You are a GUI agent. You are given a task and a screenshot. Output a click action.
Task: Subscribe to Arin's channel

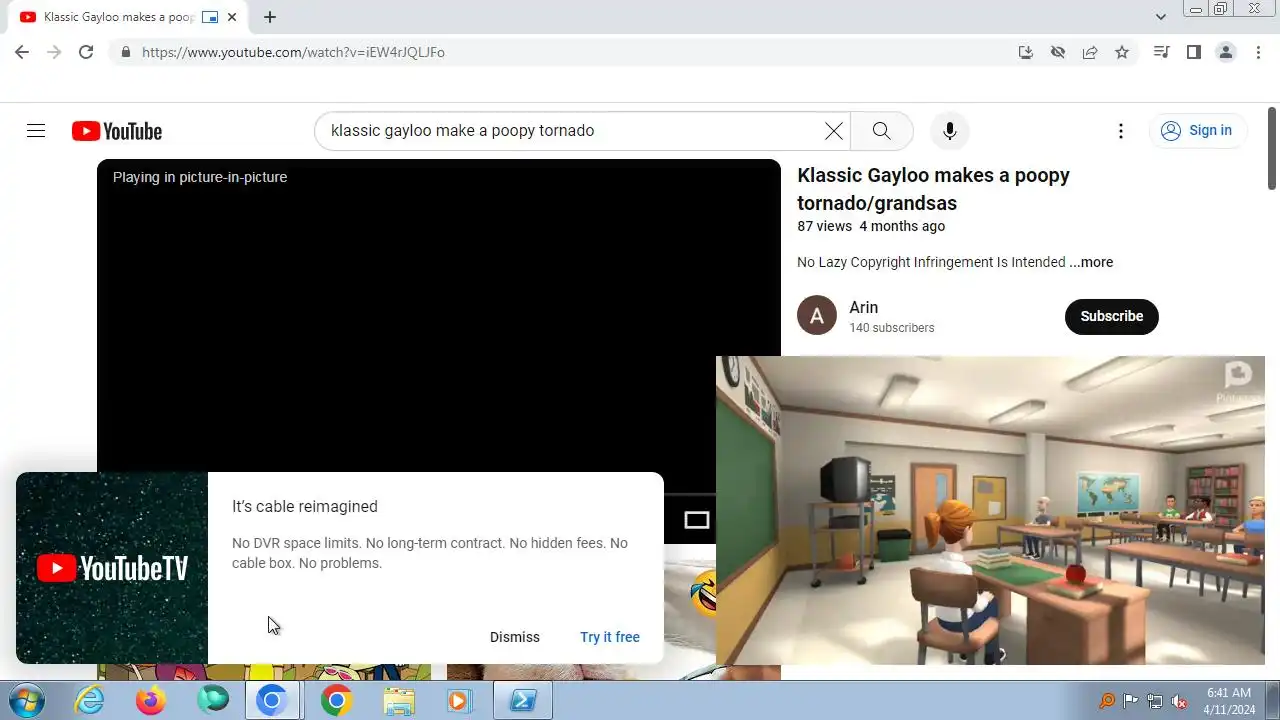(x=1111, y=316)
